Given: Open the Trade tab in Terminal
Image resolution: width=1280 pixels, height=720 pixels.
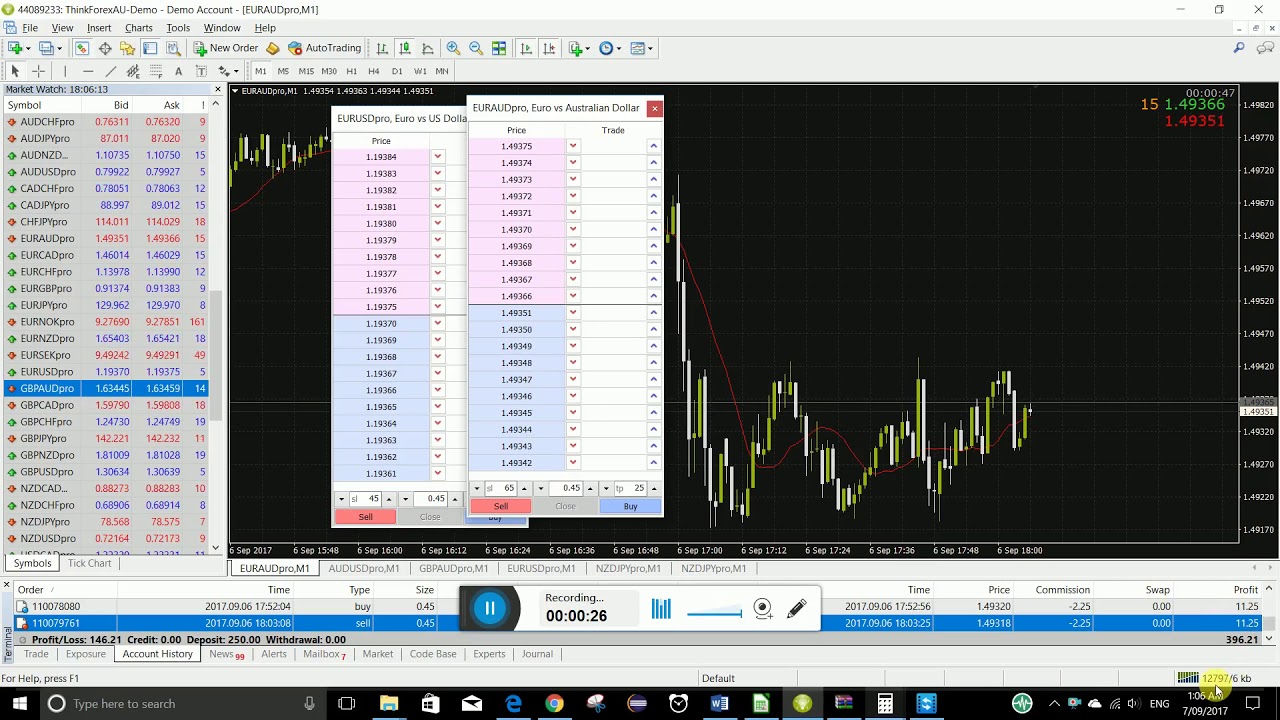Looking at the screenshot, I should [x=36, y=654].
